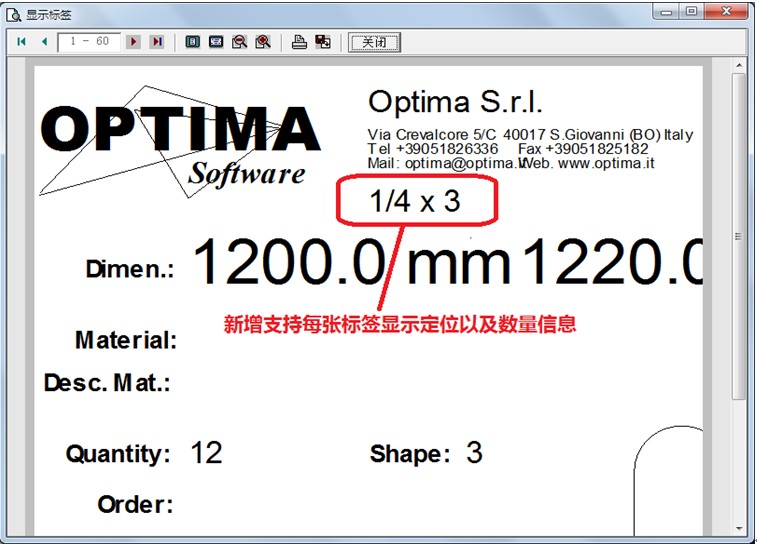Click the 'Shape:' label

410,454
